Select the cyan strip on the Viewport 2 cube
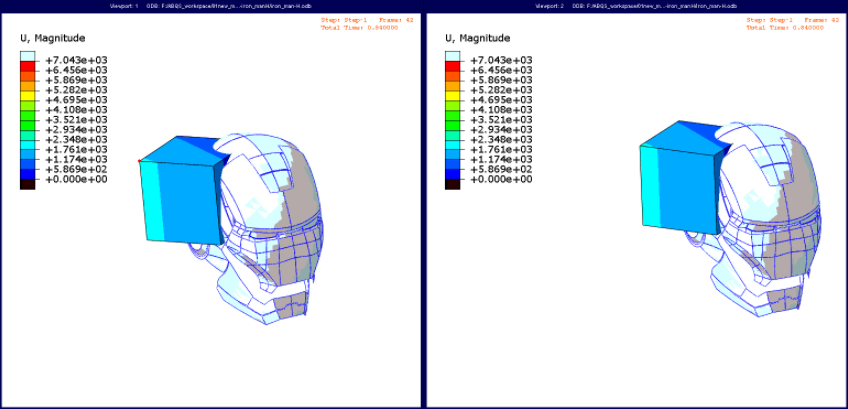This screenshot has width=848, height=409. [651, 187]
